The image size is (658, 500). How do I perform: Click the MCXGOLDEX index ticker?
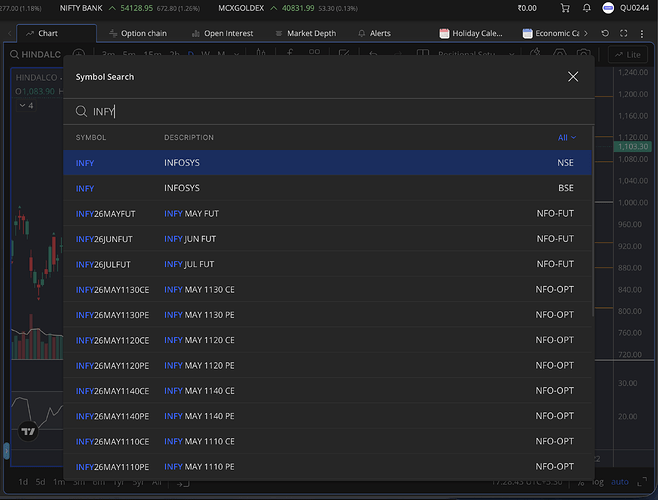point(288,8)
